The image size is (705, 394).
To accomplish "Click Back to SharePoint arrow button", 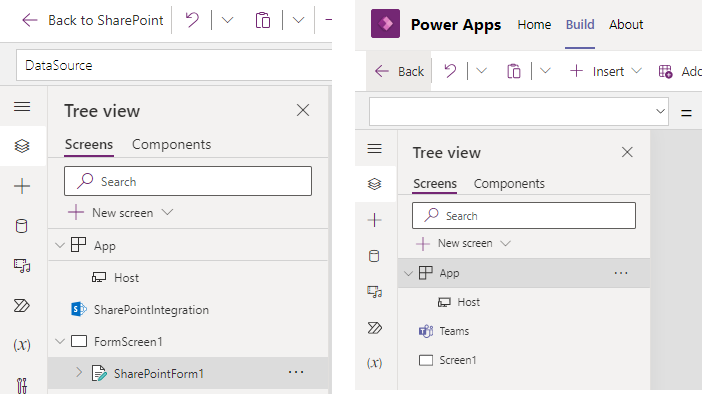I will click(30, 20).
